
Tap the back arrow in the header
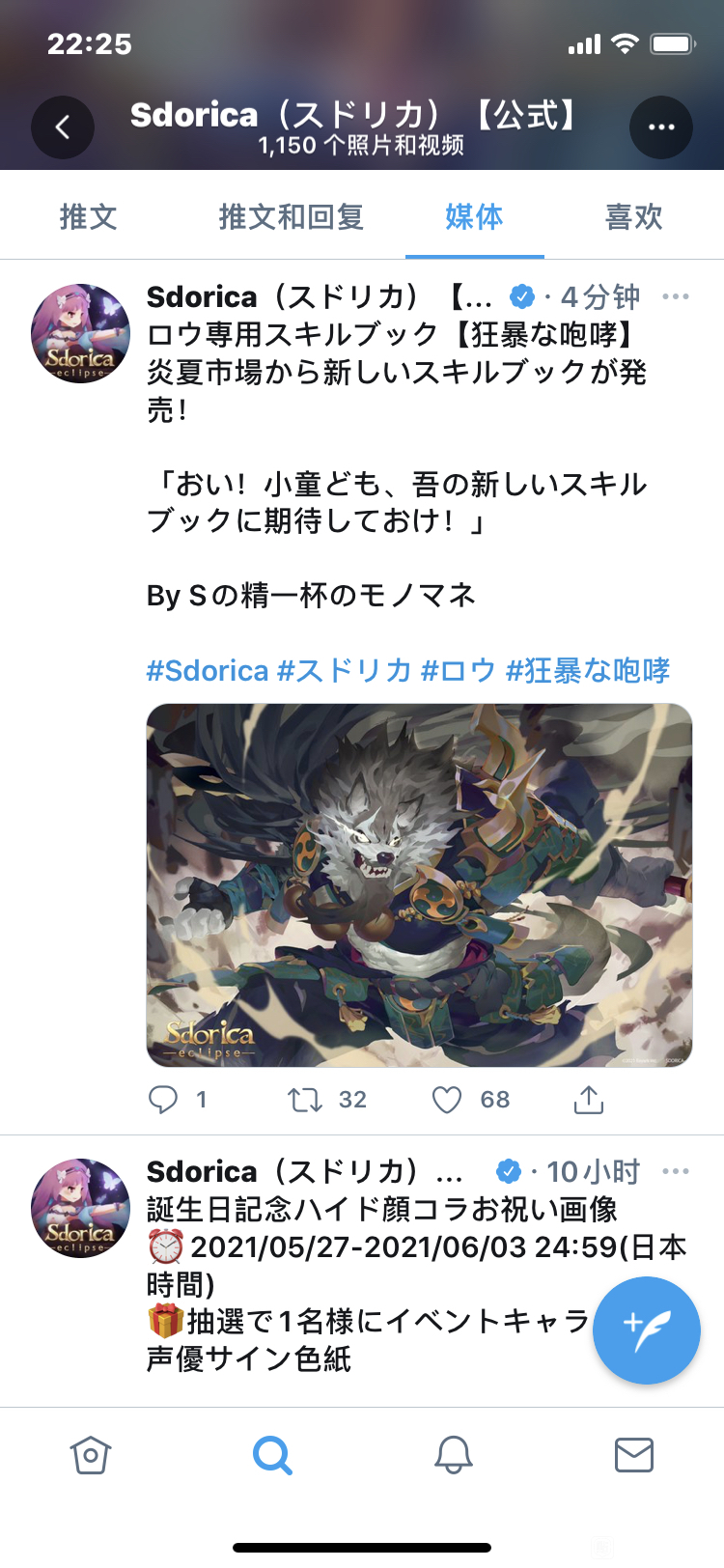tap(63, 127)
